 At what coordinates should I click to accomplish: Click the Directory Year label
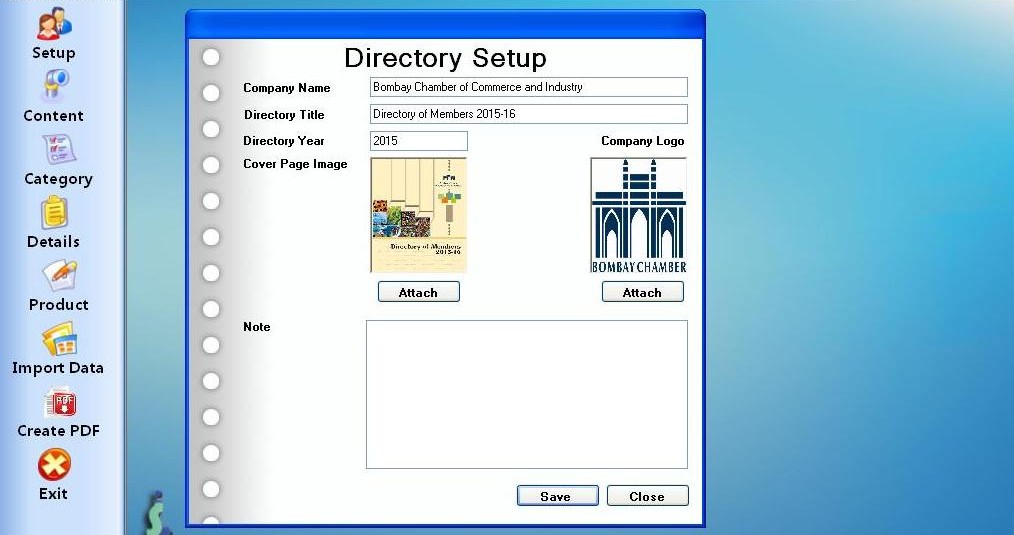click(x=284, y=141)
